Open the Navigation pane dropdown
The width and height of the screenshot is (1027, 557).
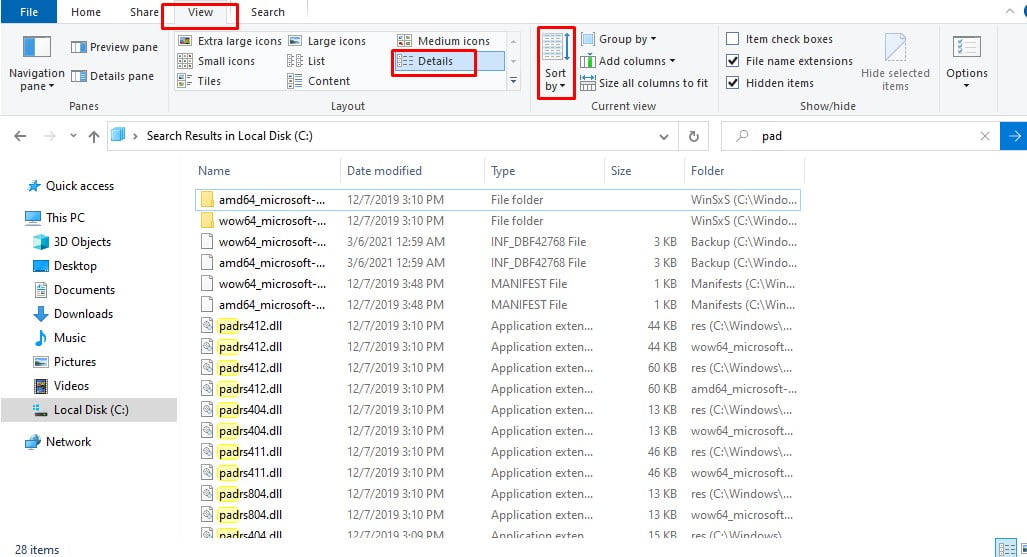(37, 63)
